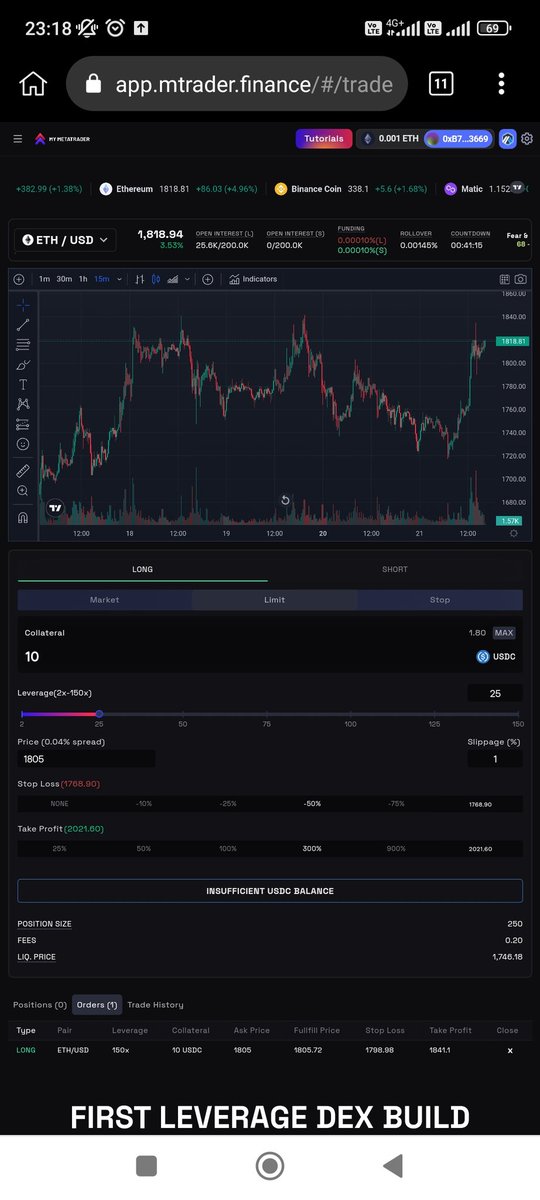
Task: Open the Indicators menu
Action: click(x=253, y=279)
